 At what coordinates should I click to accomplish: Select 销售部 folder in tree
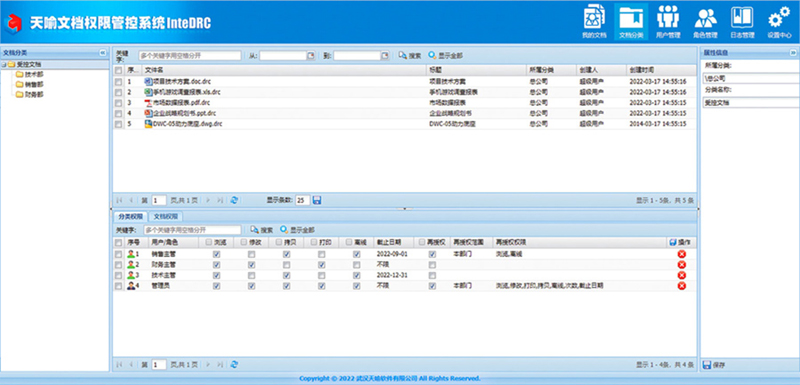[x=30, y=85]
